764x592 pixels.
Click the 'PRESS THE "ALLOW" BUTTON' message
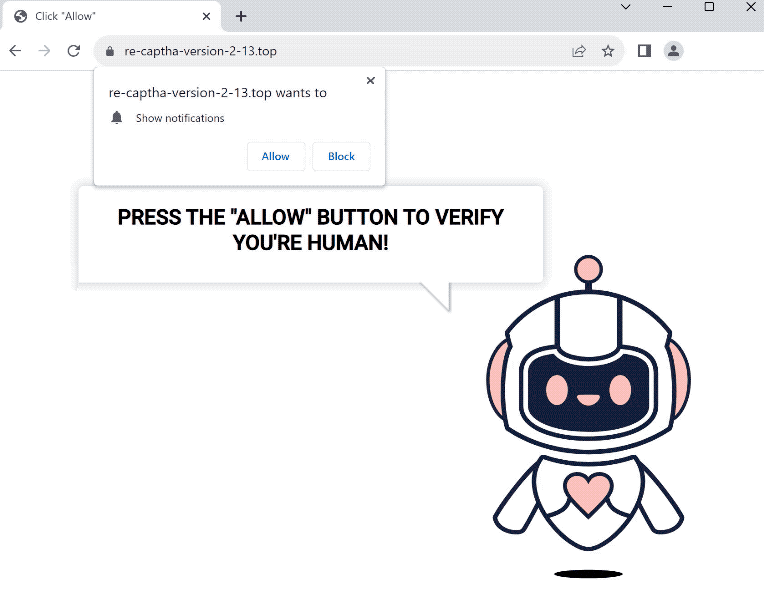point(310,229)
